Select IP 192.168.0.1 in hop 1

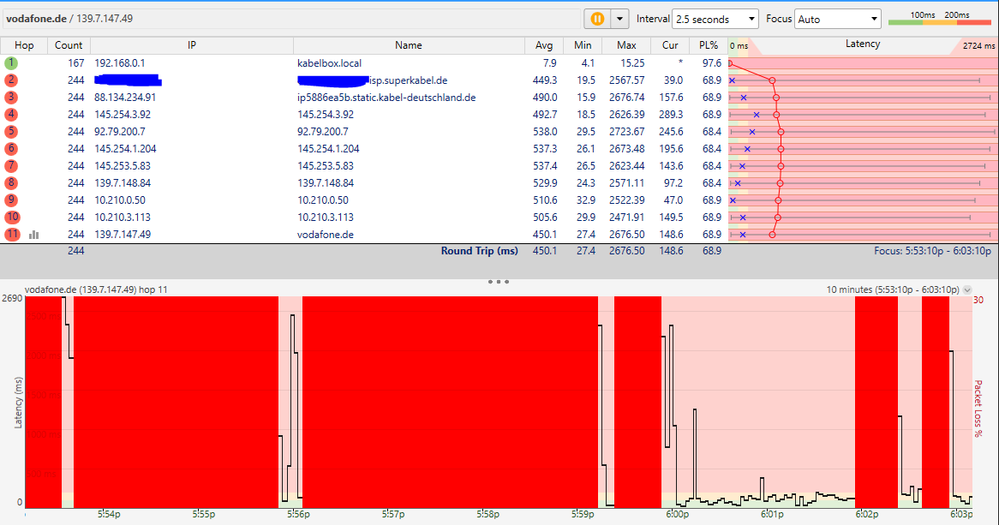tap(120, 63)
